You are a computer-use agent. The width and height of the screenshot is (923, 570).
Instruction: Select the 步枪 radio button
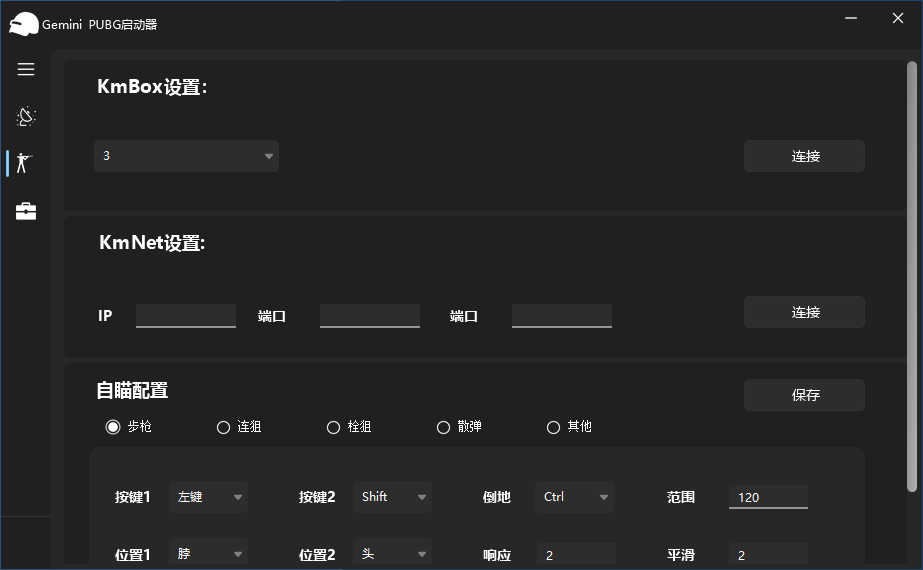pyautogui.click(x=113, y=427)
